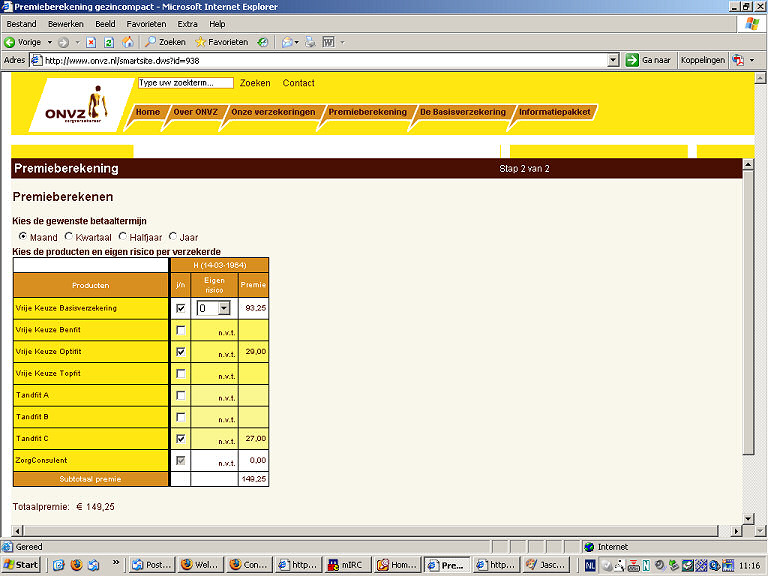The height and width of the screenshot is (576, 768).
Task: Expand the address bar dropdown
Action: pyautogui.click(x=613, y=60)
